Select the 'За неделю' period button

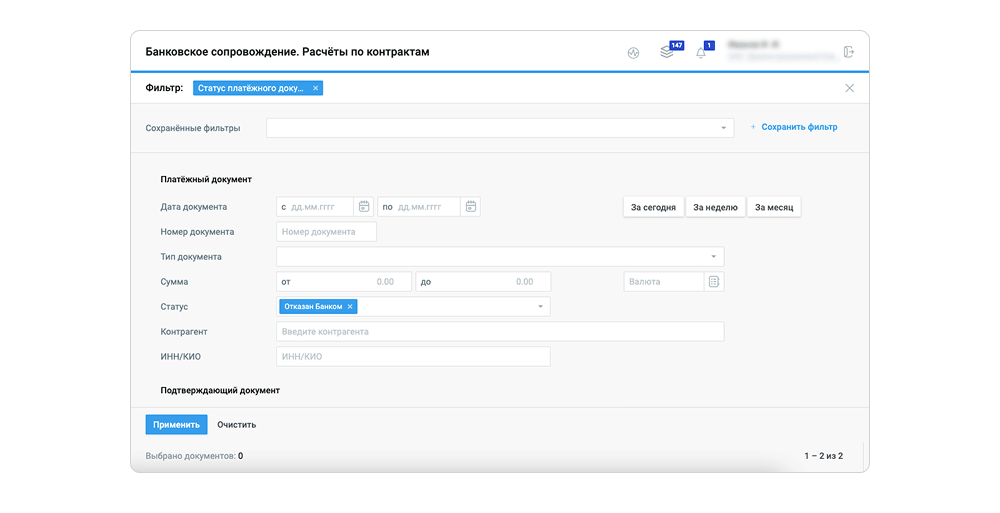[x=715, y=207]
